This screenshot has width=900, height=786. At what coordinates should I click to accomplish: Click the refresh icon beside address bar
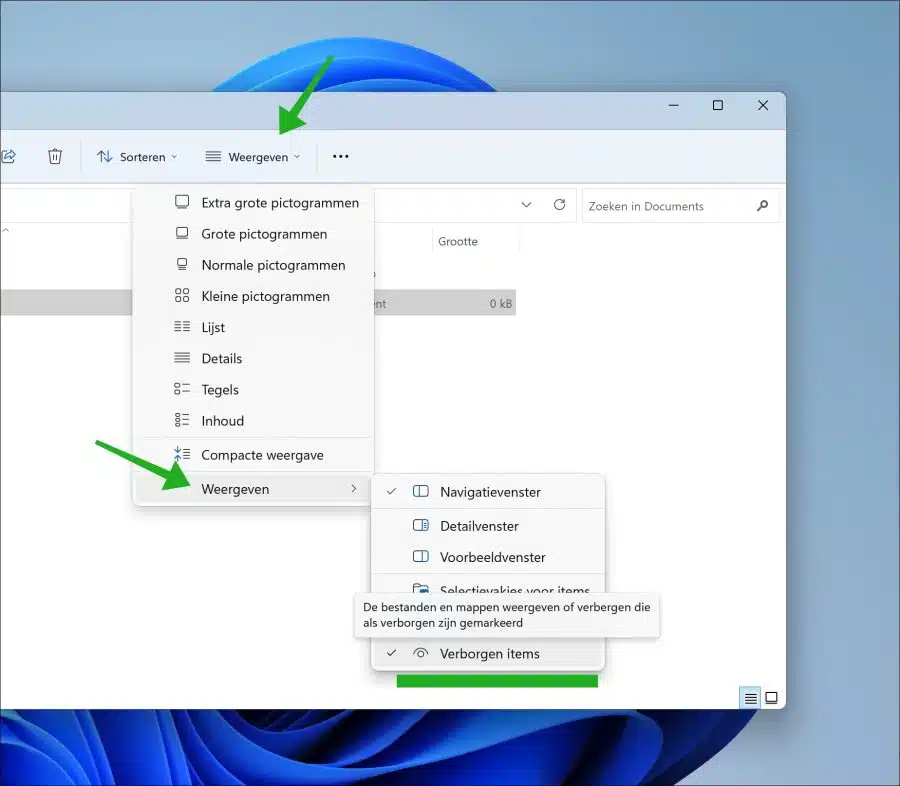pyautogui.click(x=559, y=205)
